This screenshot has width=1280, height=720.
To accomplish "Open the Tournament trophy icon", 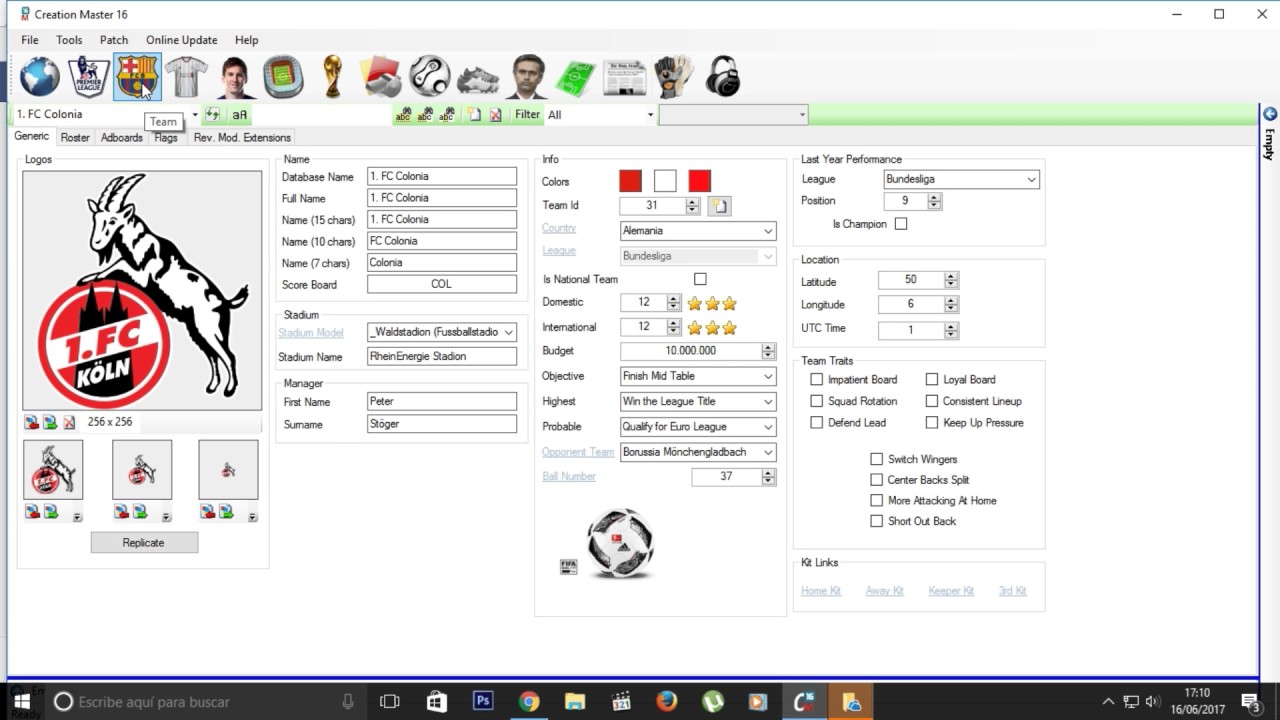I will [x=332, y=77].
